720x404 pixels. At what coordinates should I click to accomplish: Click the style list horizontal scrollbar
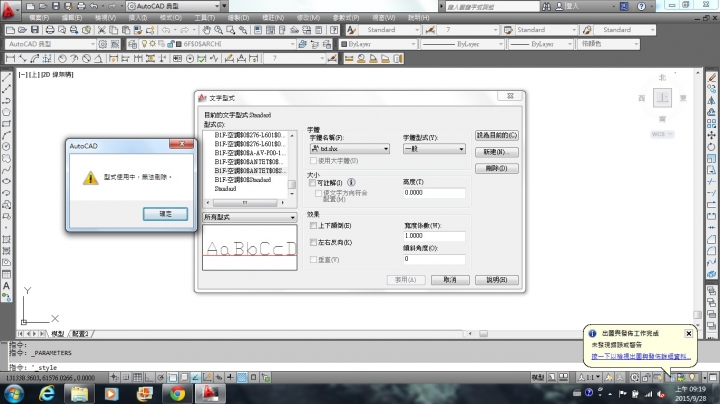(x=245, y=202)
